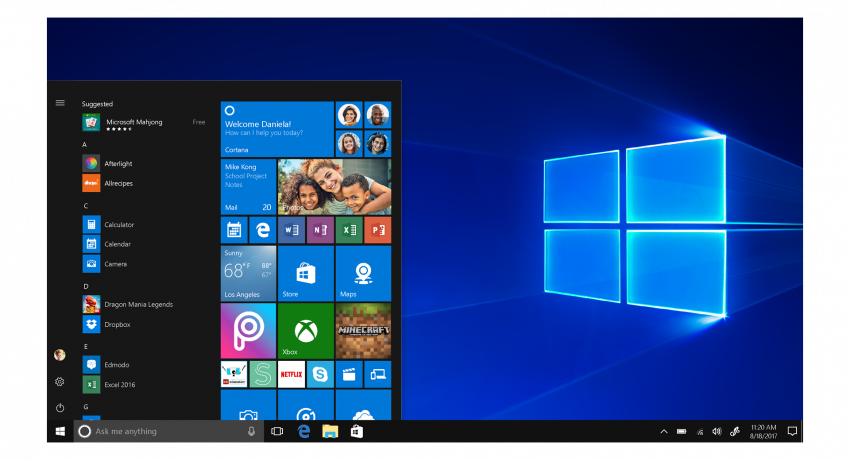Open the Action Center notifications icon

click(x=792, y=431)
